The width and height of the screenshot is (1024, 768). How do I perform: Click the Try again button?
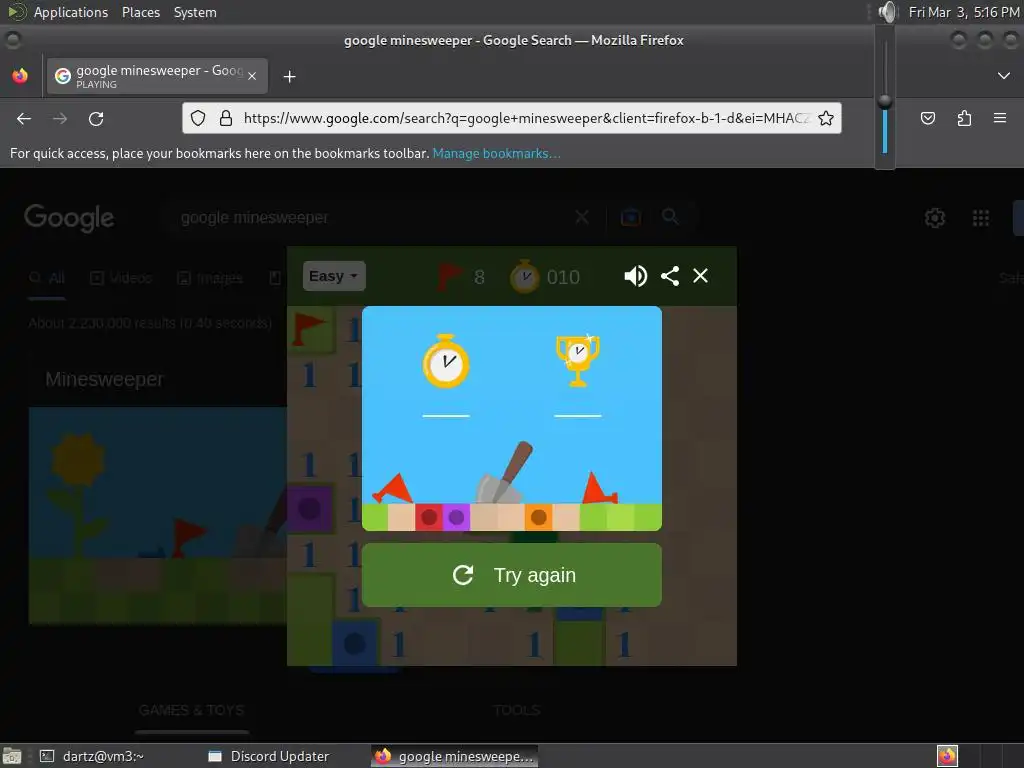pyautogui.click(x=511, y=575)
